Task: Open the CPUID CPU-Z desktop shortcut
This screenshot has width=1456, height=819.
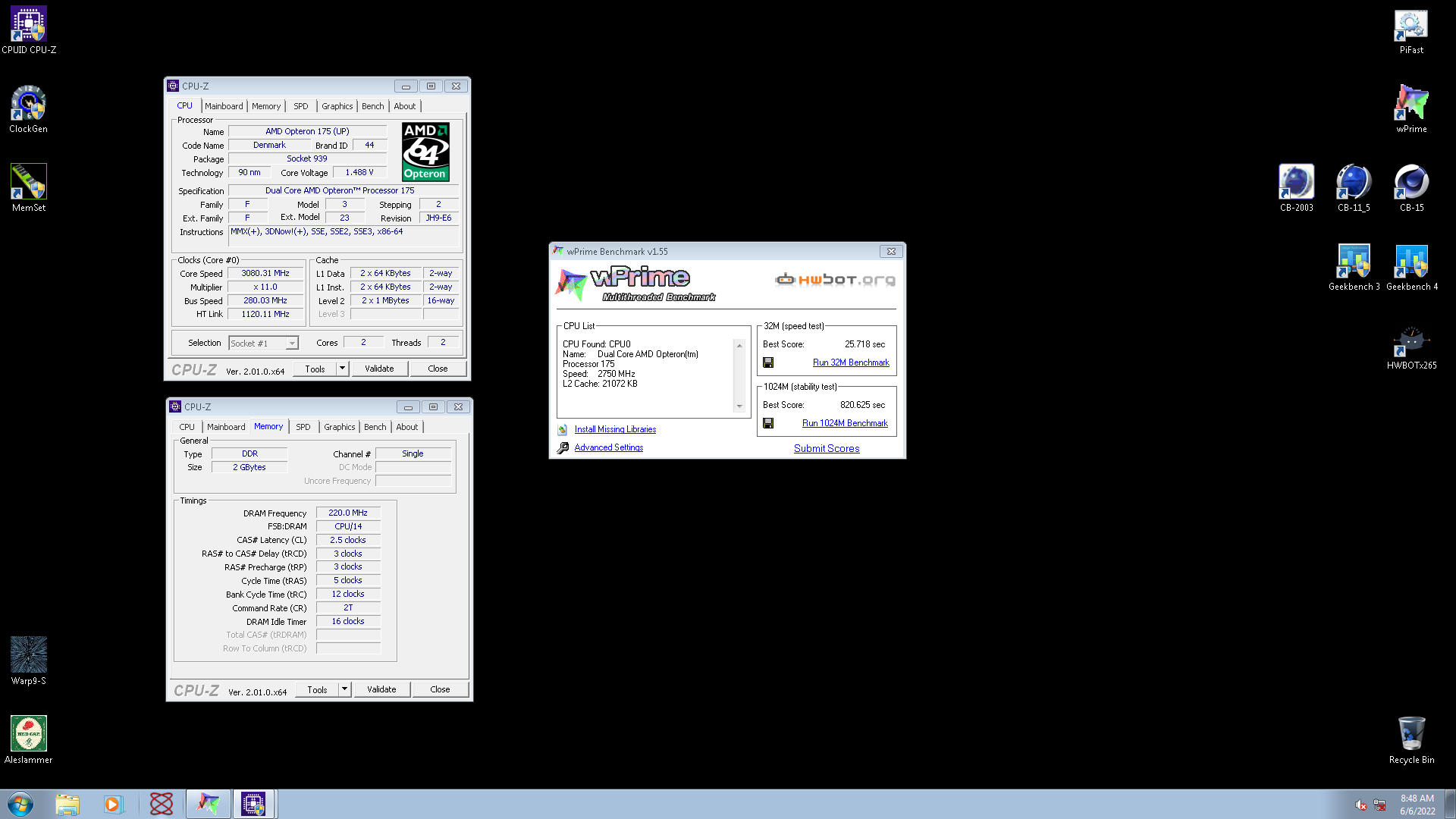Action: 29,30
